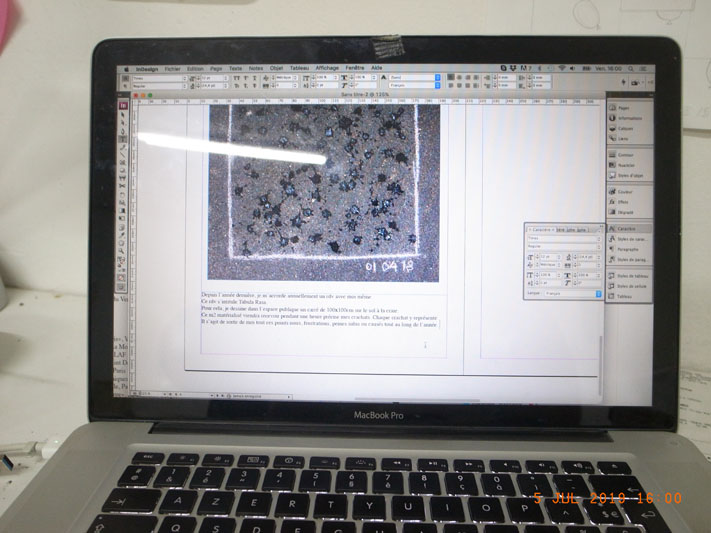Open the Styles de caractère panel
Screen dimensions: 711x533
point(629,239)
